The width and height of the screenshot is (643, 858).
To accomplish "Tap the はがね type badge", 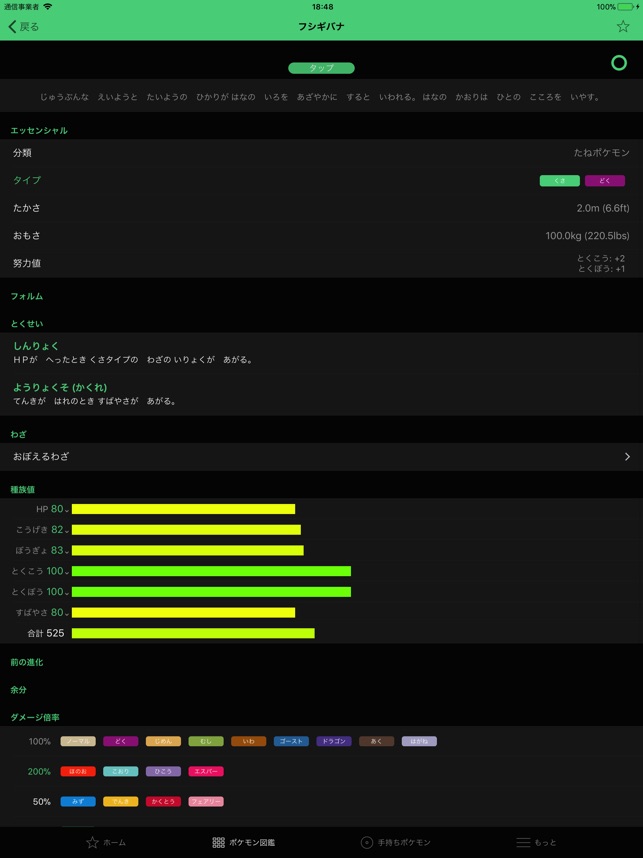I will [x=419, y=741].
